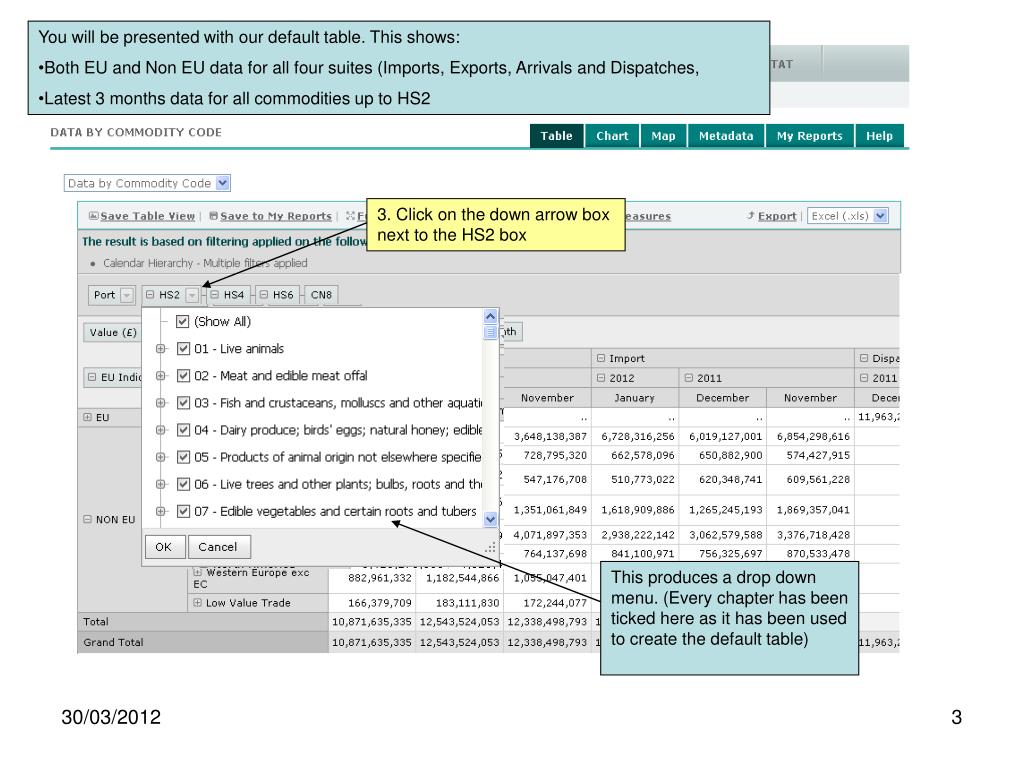The image size is (1024, 768).
Task: Untick 06 - Live trees and plants checkbox
Action: pyautogui.click(x=184, y=485)
